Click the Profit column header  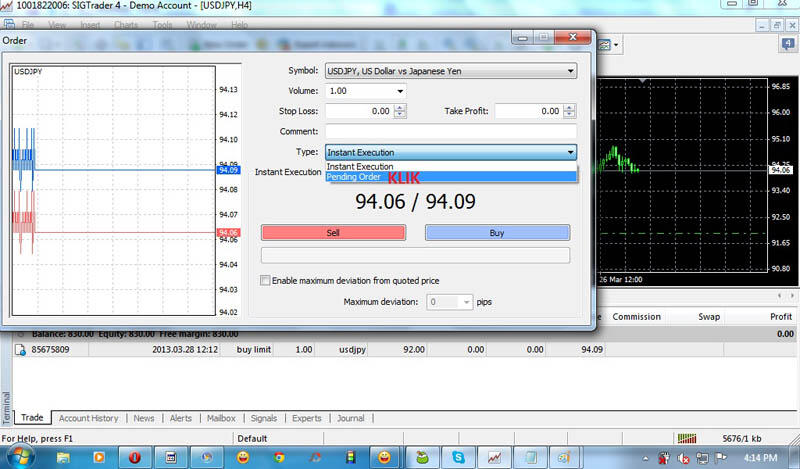tap(781, 316)
